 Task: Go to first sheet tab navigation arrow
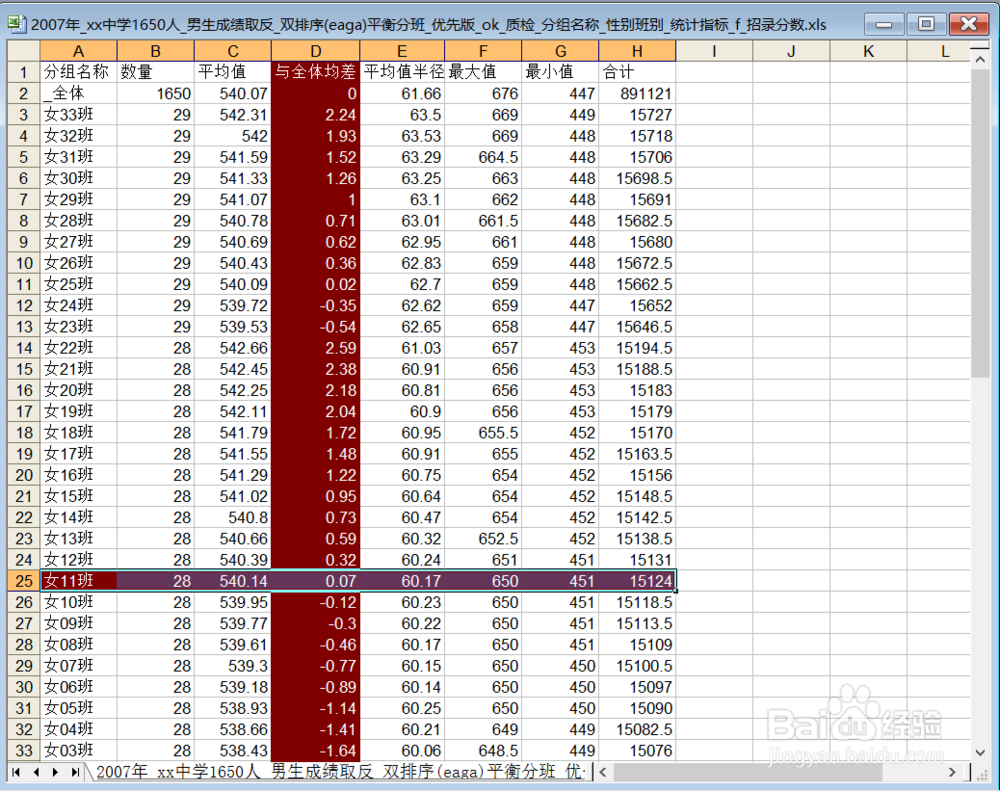tap(16, 773)
